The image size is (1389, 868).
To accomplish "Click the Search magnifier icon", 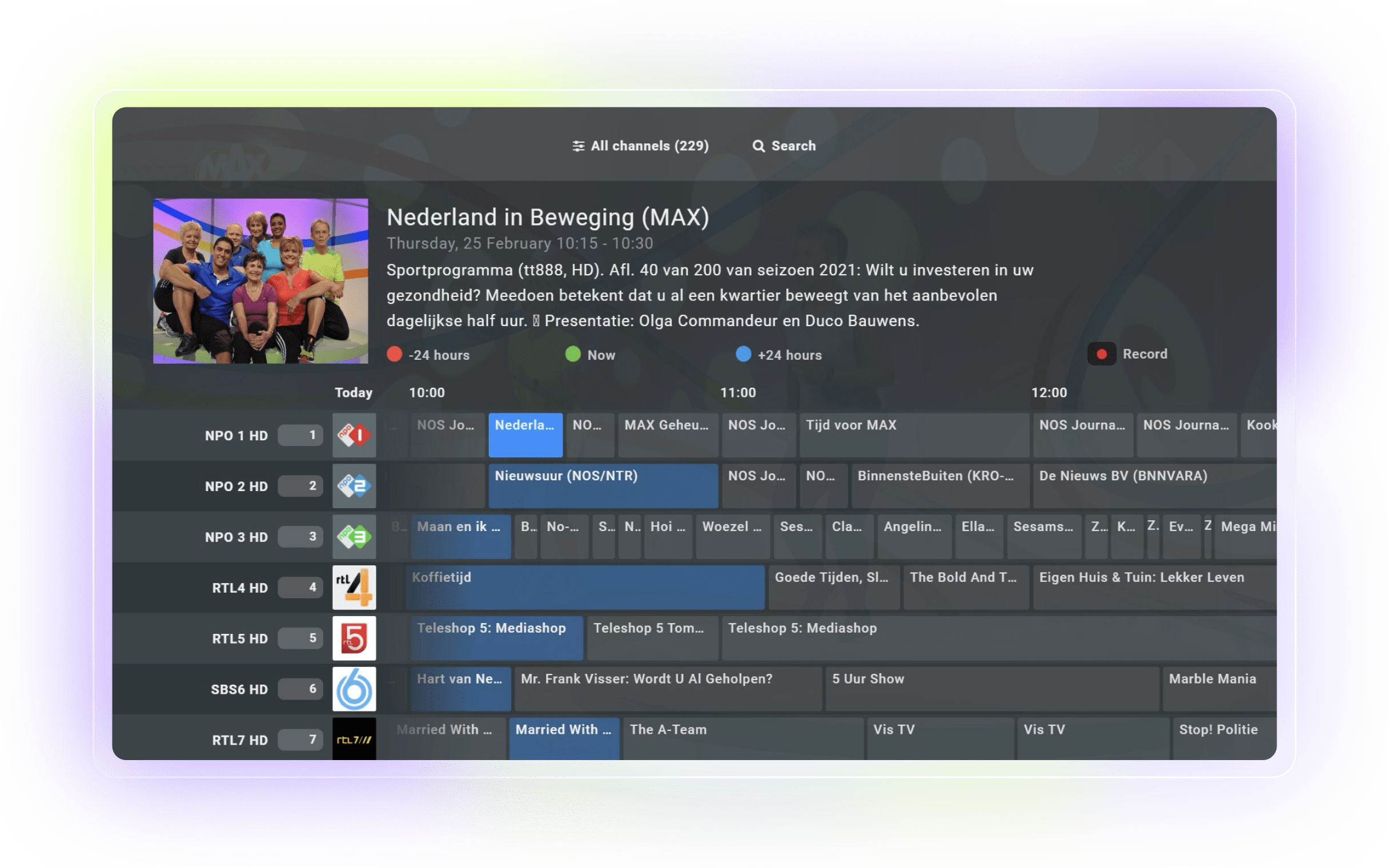I will click(x=758, y=146).
